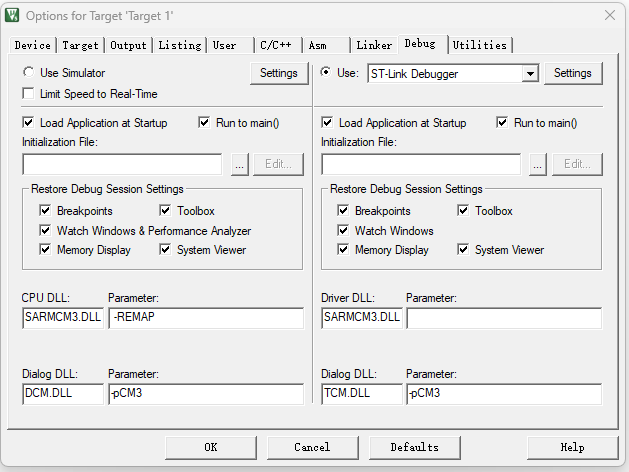This screenshot has width=629, height=472.
Task: Expand the ST-Link Debugger dropdown
Action: pyautogui.click(x=530, y=74)
